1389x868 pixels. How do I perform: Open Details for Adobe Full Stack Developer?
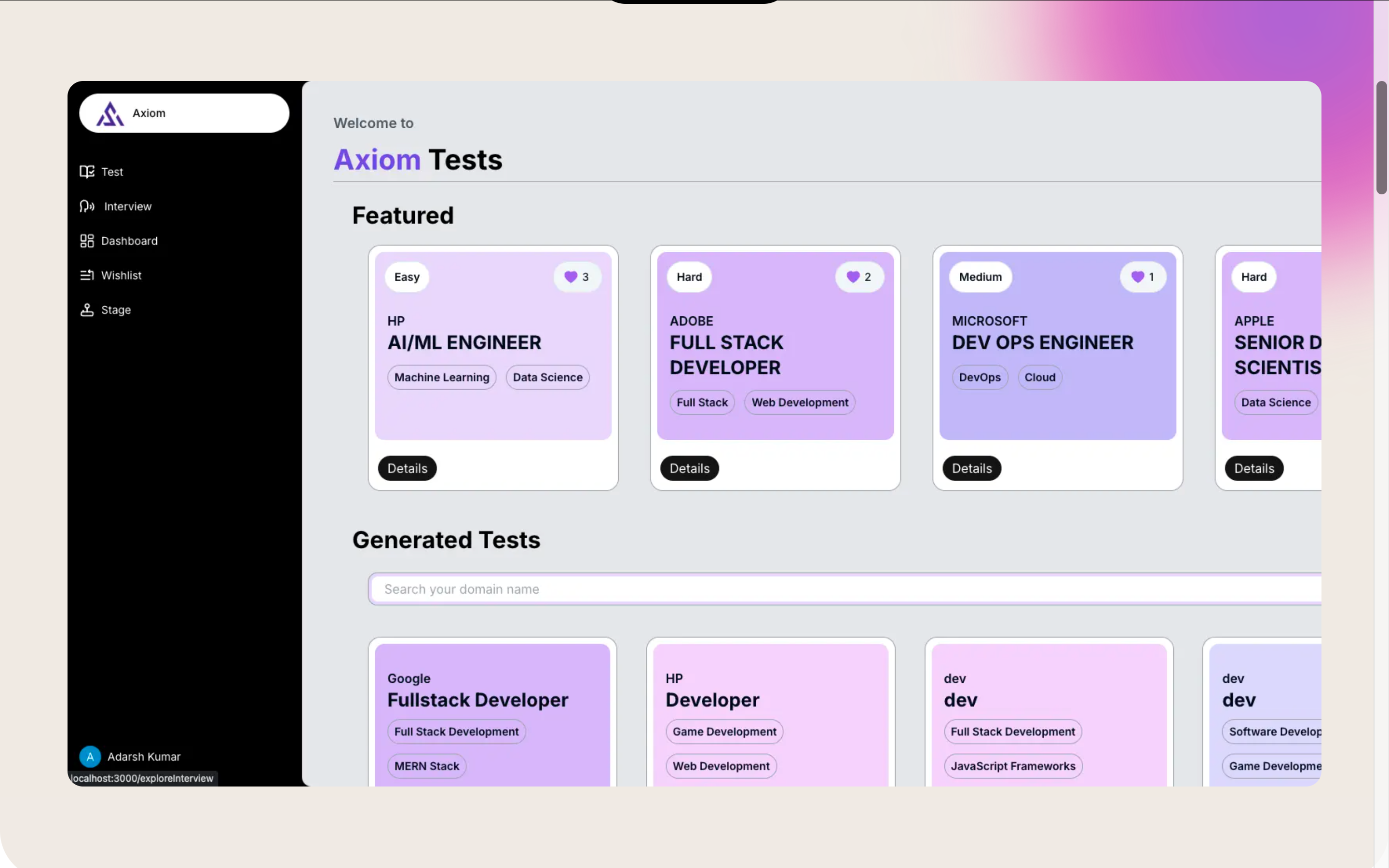(689, 468)
